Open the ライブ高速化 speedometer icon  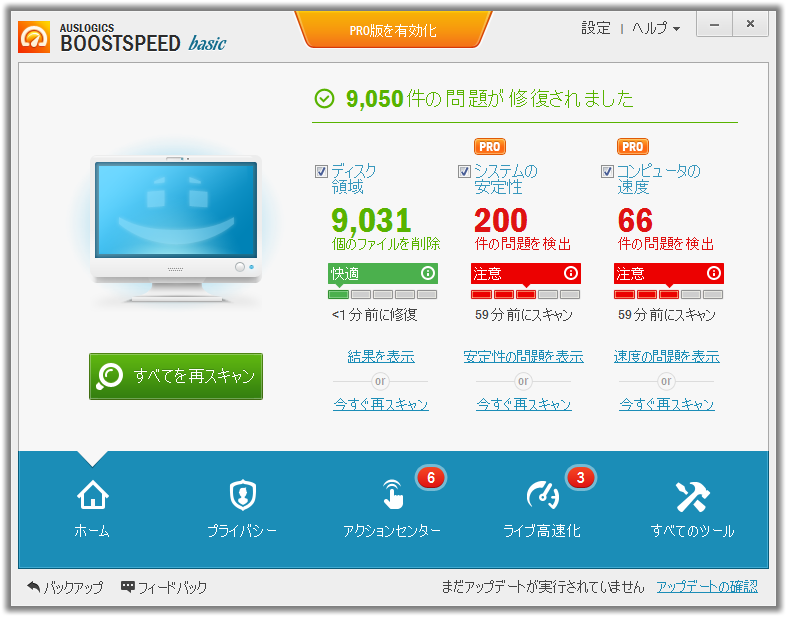[543, 495]
